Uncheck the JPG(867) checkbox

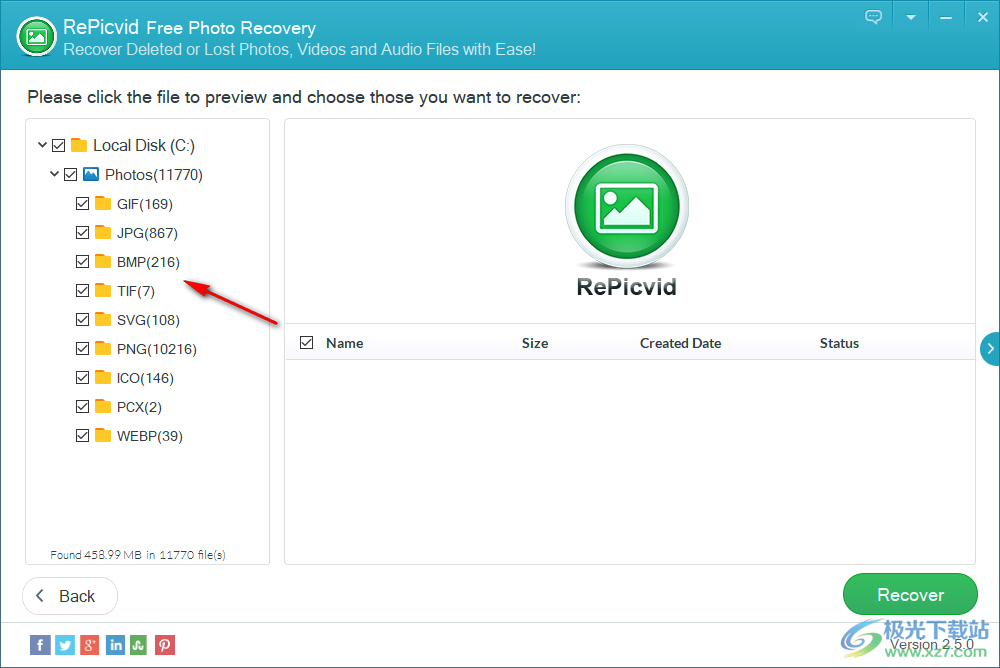[82, 232]
